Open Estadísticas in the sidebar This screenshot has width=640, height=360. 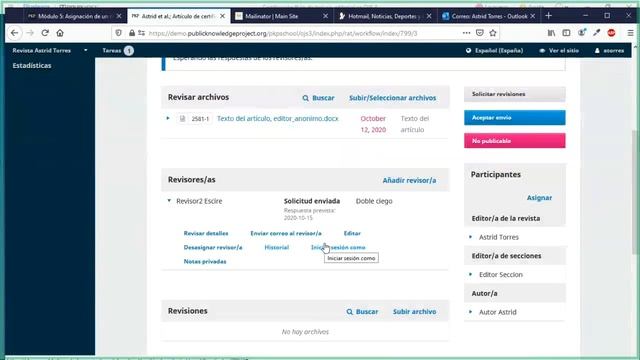[32, 66]
